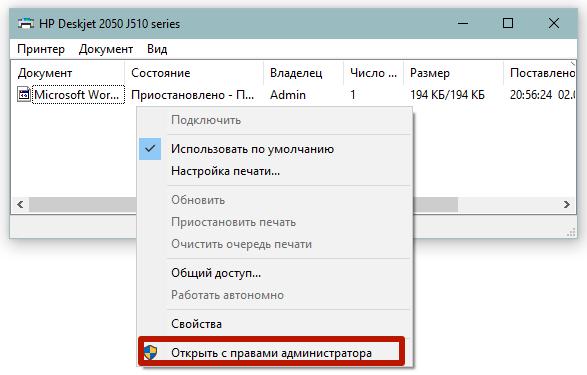
Task: Click Приостановить печать entry
Action: tap(275, 222)
